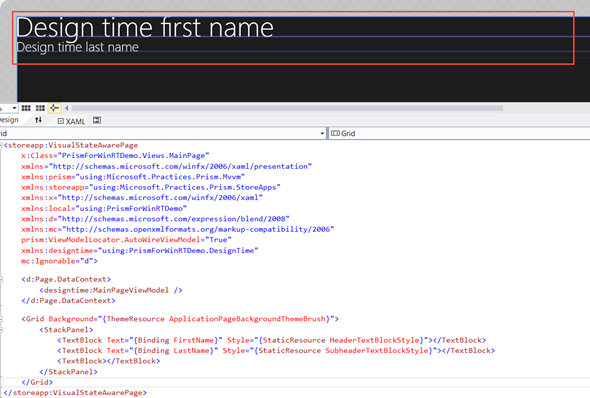This screenshot has width=590, height=398.
Task: Switch to the XAML tab
Action: [71, 121]
